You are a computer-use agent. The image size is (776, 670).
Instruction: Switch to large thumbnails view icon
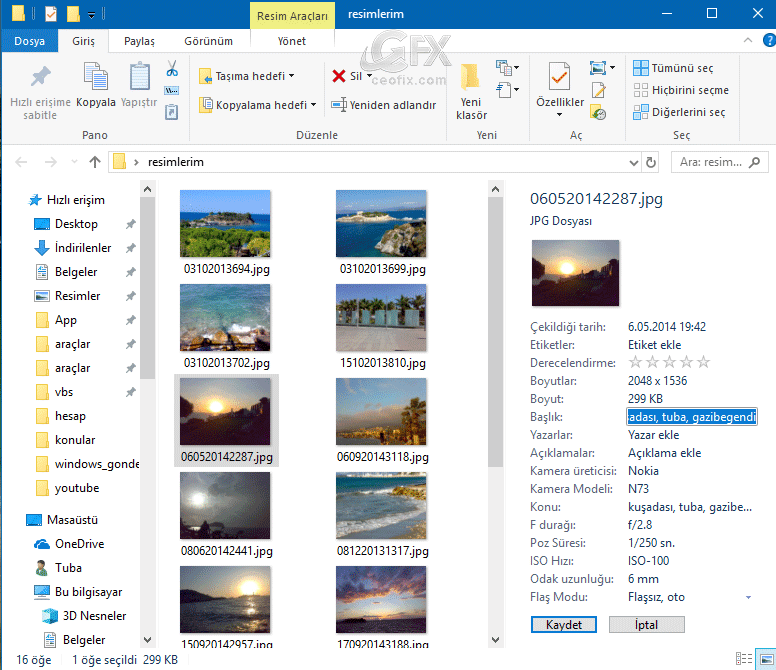click(767, 659)
